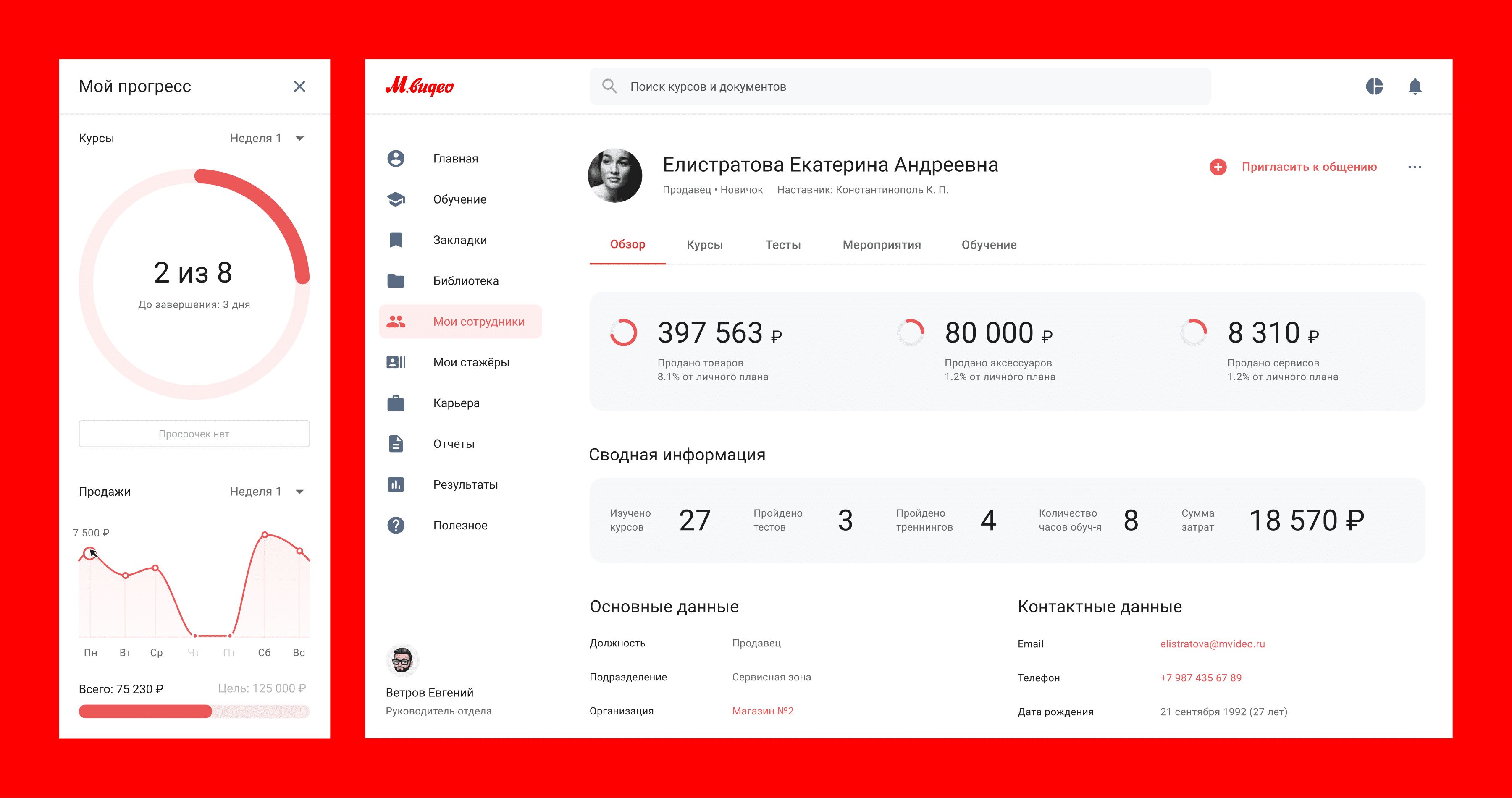Click the pie chart statistics icon

(1374, 86)
